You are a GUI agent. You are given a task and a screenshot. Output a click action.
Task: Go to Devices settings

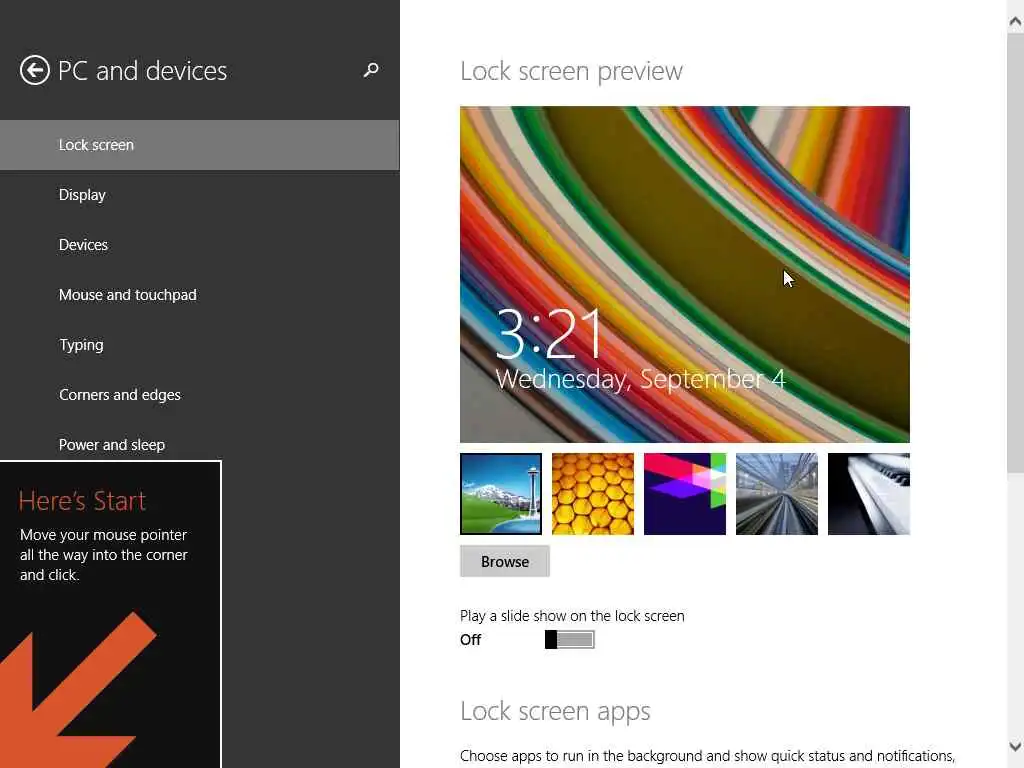coord(83,245)
